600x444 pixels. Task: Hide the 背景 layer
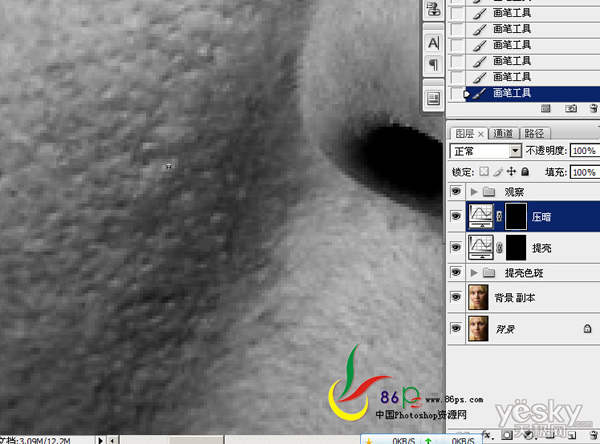point(456,328)
